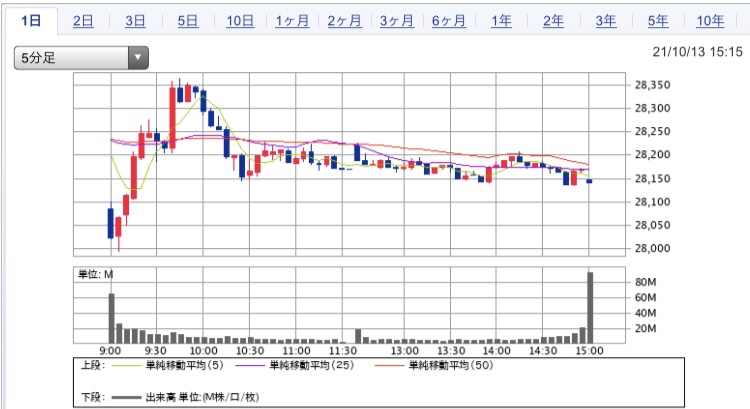Open the 1年 chart range

(501, 21)
